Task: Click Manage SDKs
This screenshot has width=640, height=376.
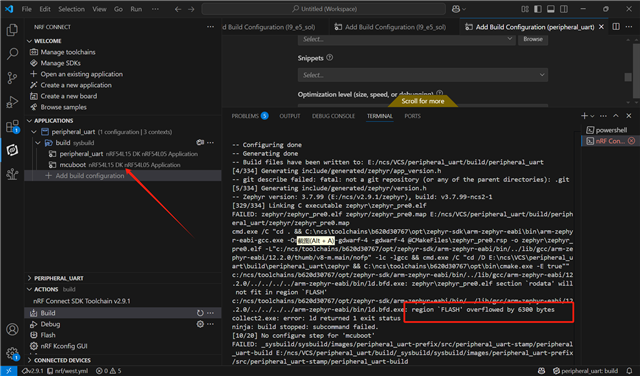Action: 60,63
